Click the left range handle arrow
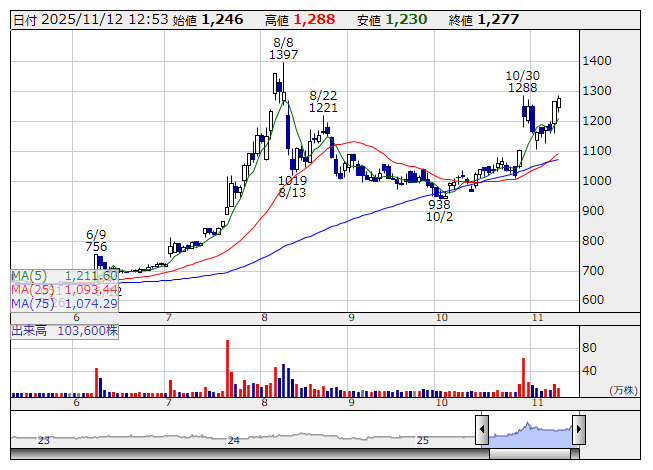This screenshot has width=653, height=470. pyautogui.click(x=481, y=431)
